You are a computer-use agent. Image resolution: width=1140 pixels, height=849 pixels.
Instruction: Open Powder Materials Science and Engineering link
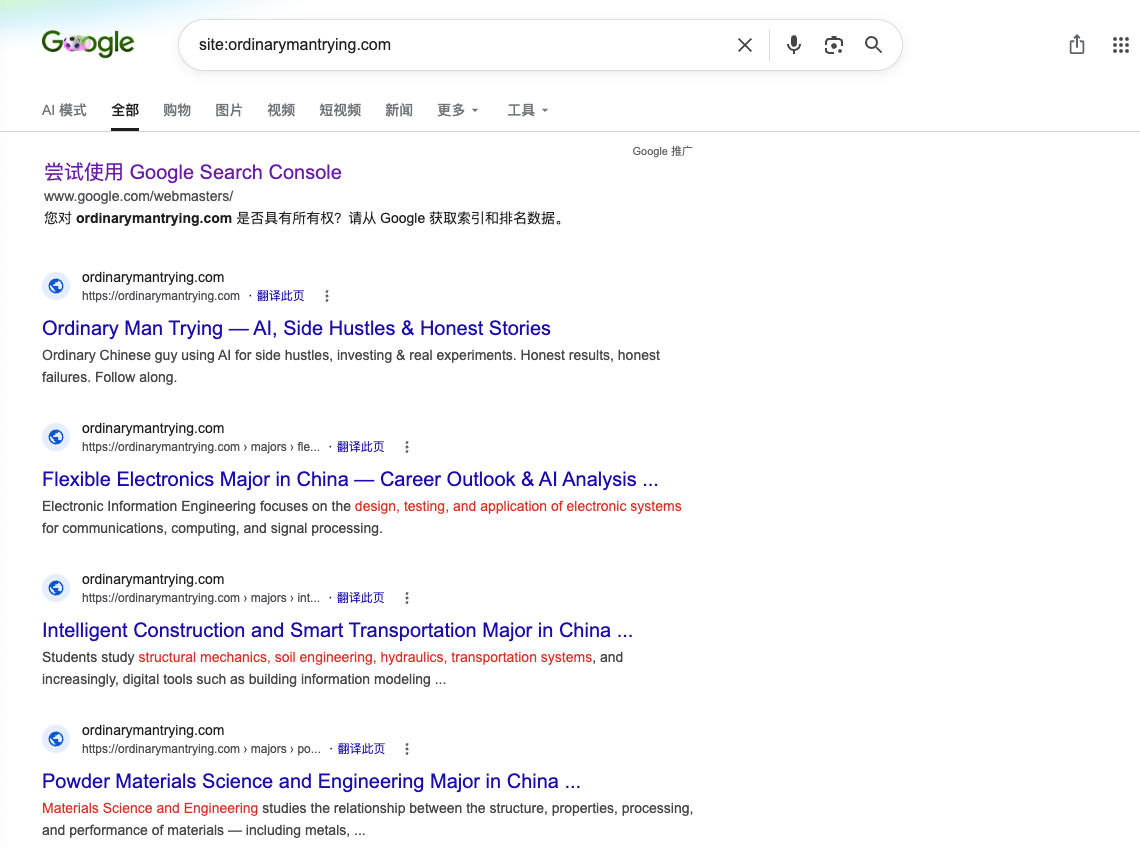[311, 782]
